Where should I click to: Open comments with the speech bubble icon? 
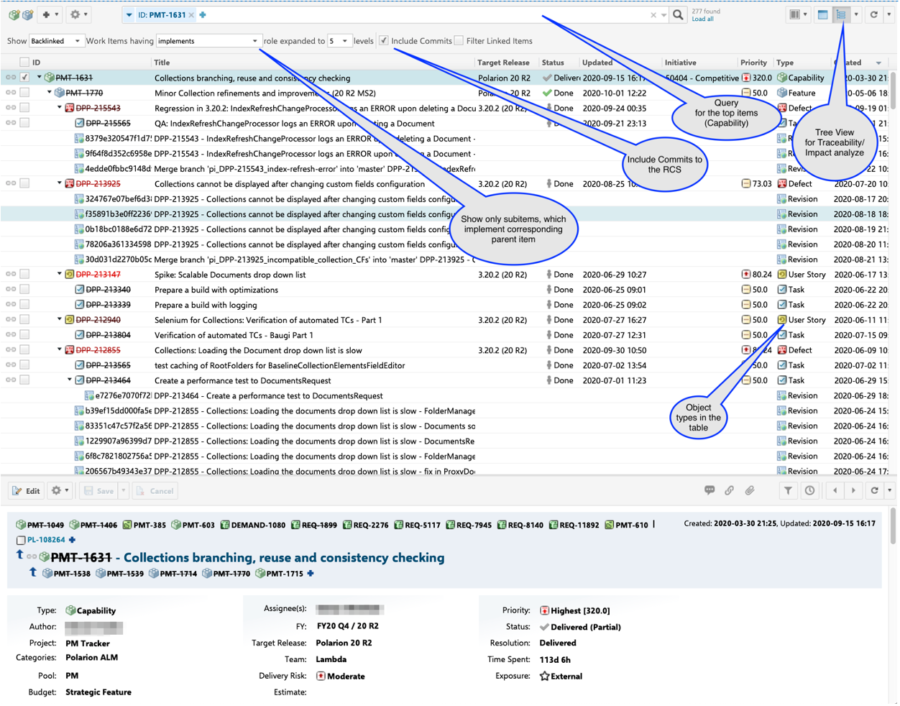(x=709, y=489)
